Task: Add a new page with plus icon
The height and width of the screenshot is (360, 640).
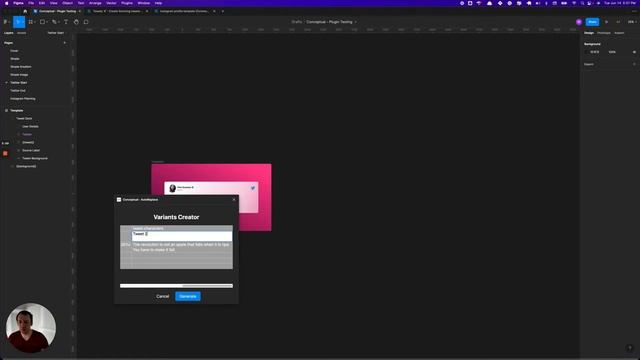Action: click(64, 43)
